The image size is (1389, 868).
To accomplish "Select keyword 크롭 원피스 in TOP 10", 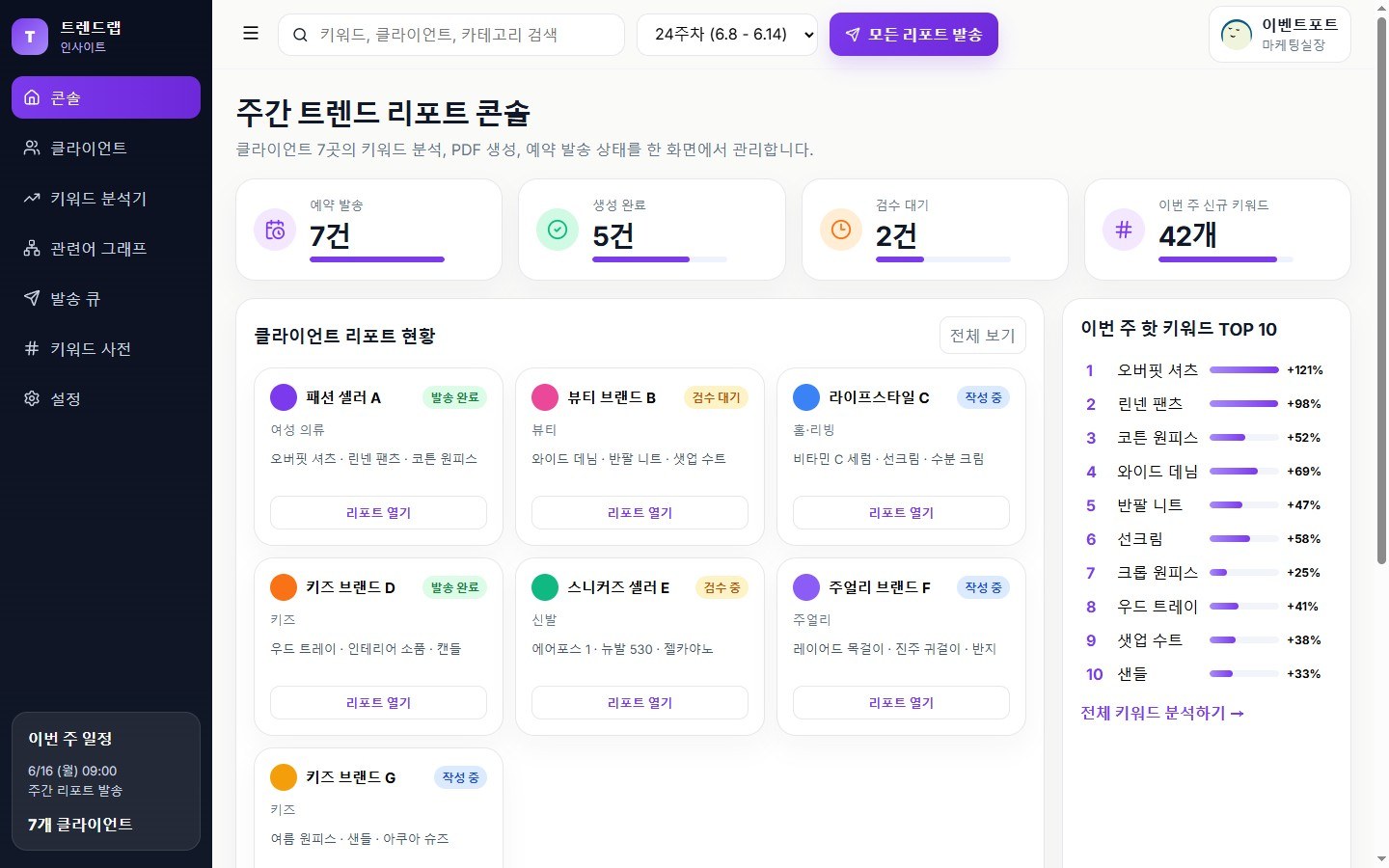I will [1157, 573].
